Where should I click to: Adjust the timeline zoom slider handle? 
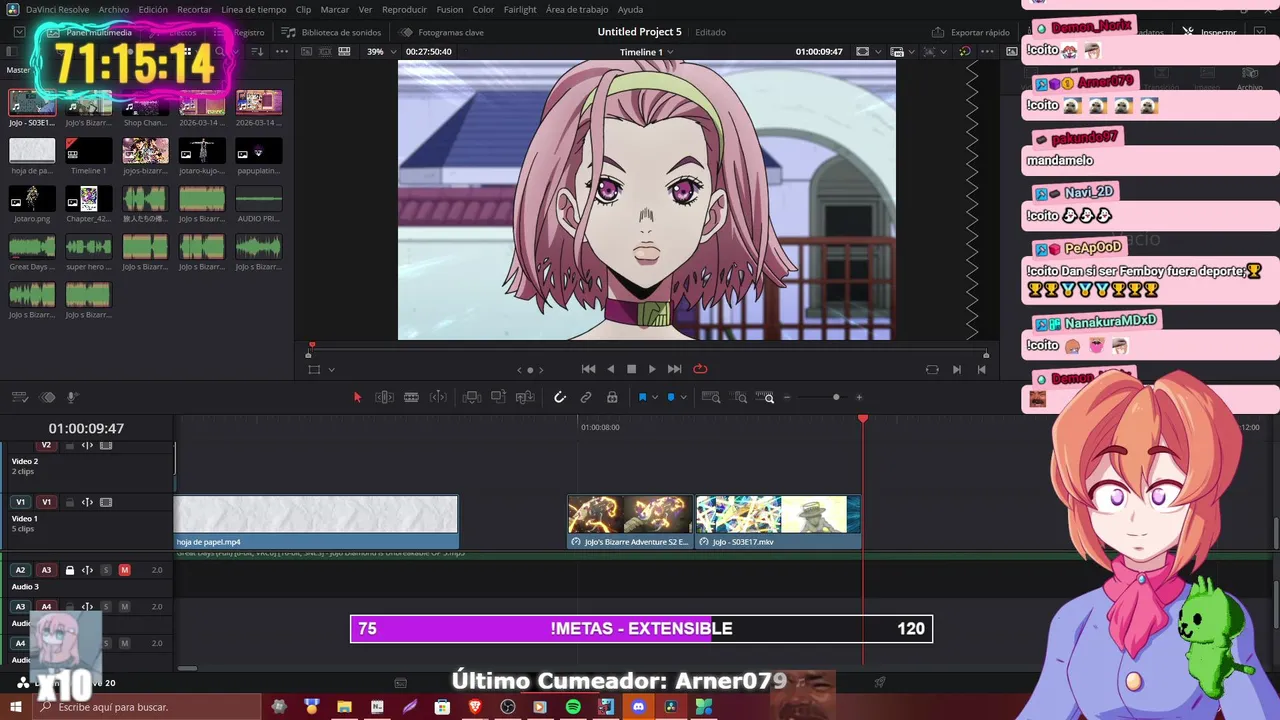[x=836, y=397]
